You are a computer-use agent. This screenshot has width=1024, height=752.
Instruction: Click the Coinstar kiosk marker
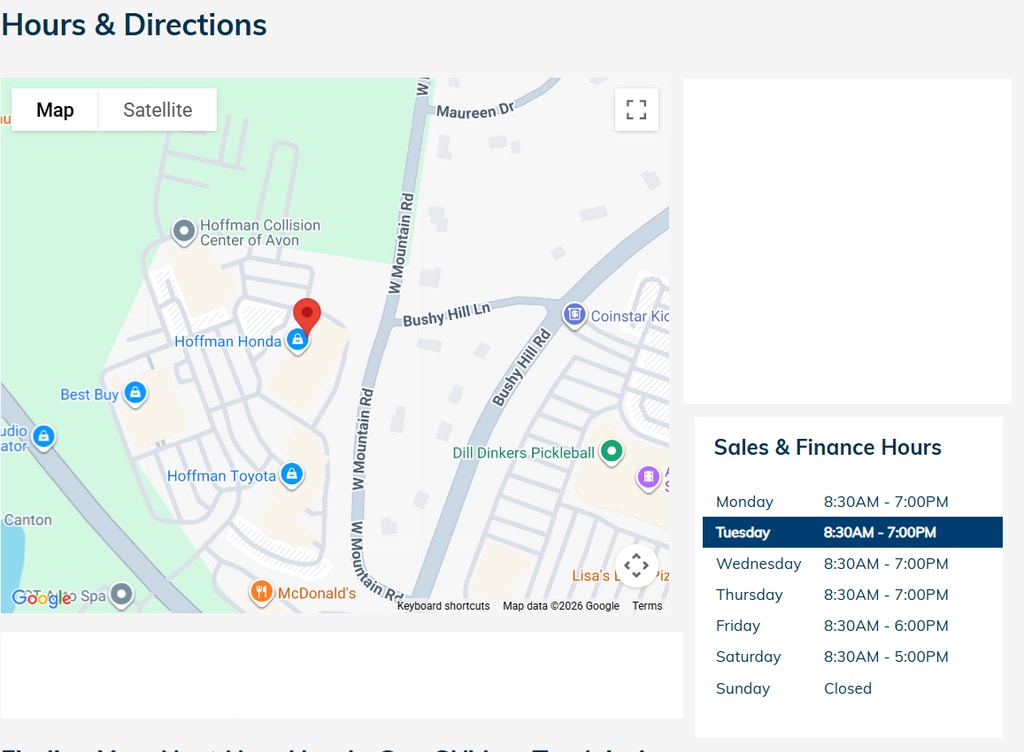573,316
